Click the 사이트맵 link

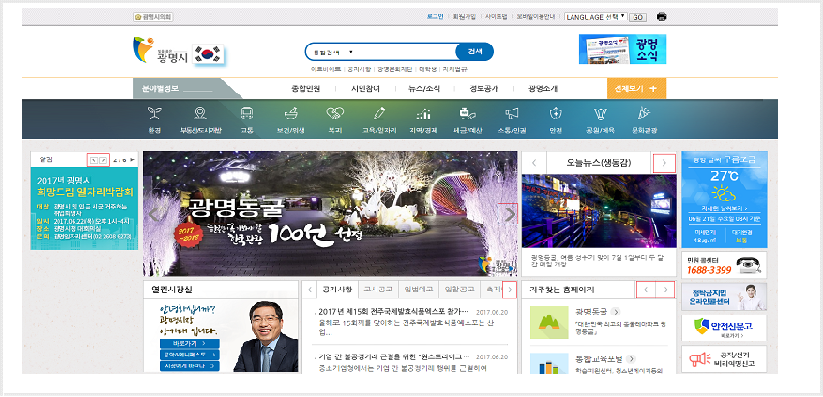click(496, 17)
